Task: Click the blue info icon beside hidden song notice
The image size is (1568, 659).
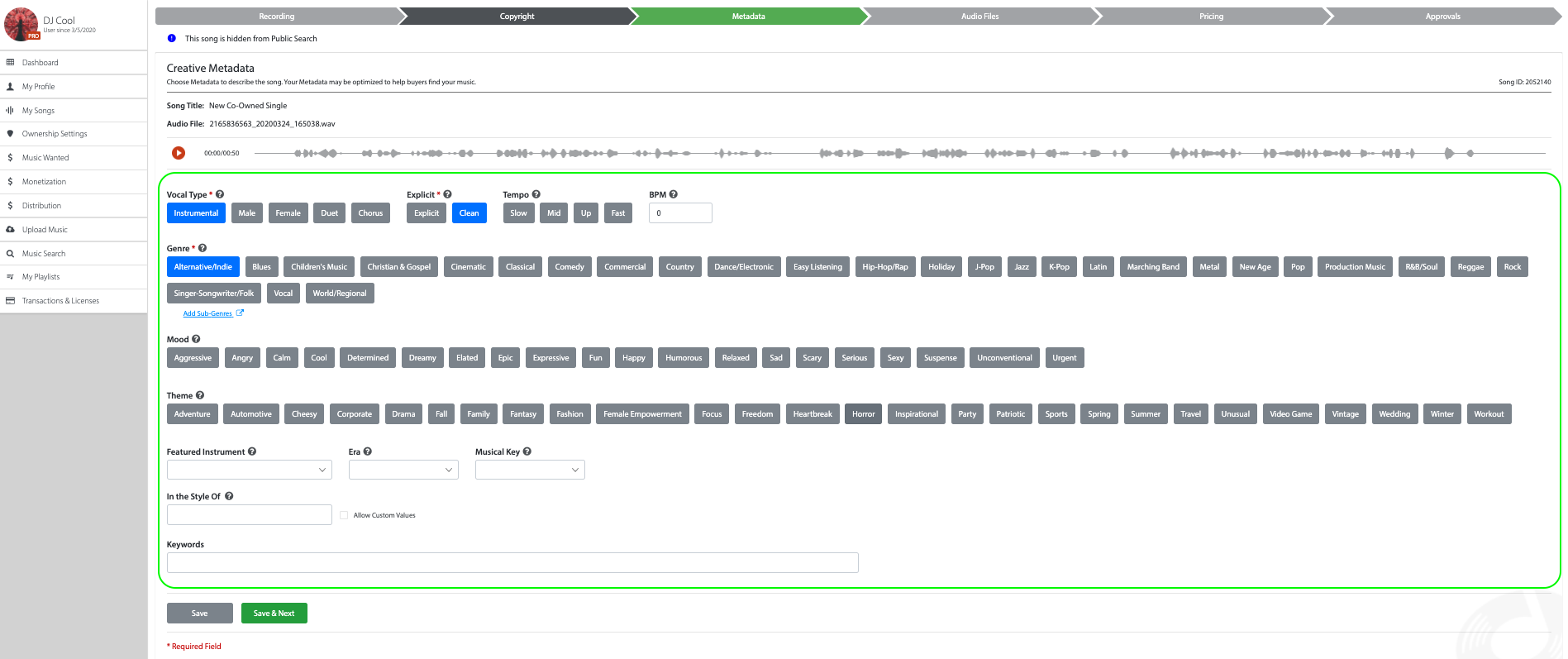Action: [x=172, y=38]
